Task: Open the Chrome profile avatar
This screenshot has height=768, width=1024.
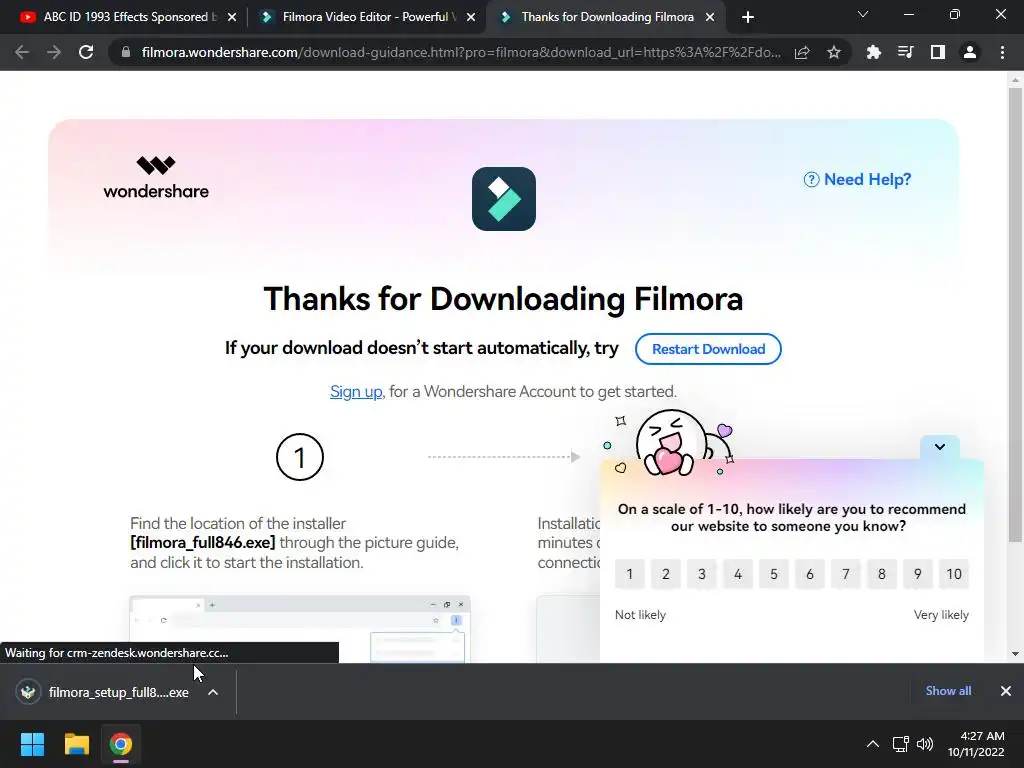Action: click(970, 52)
